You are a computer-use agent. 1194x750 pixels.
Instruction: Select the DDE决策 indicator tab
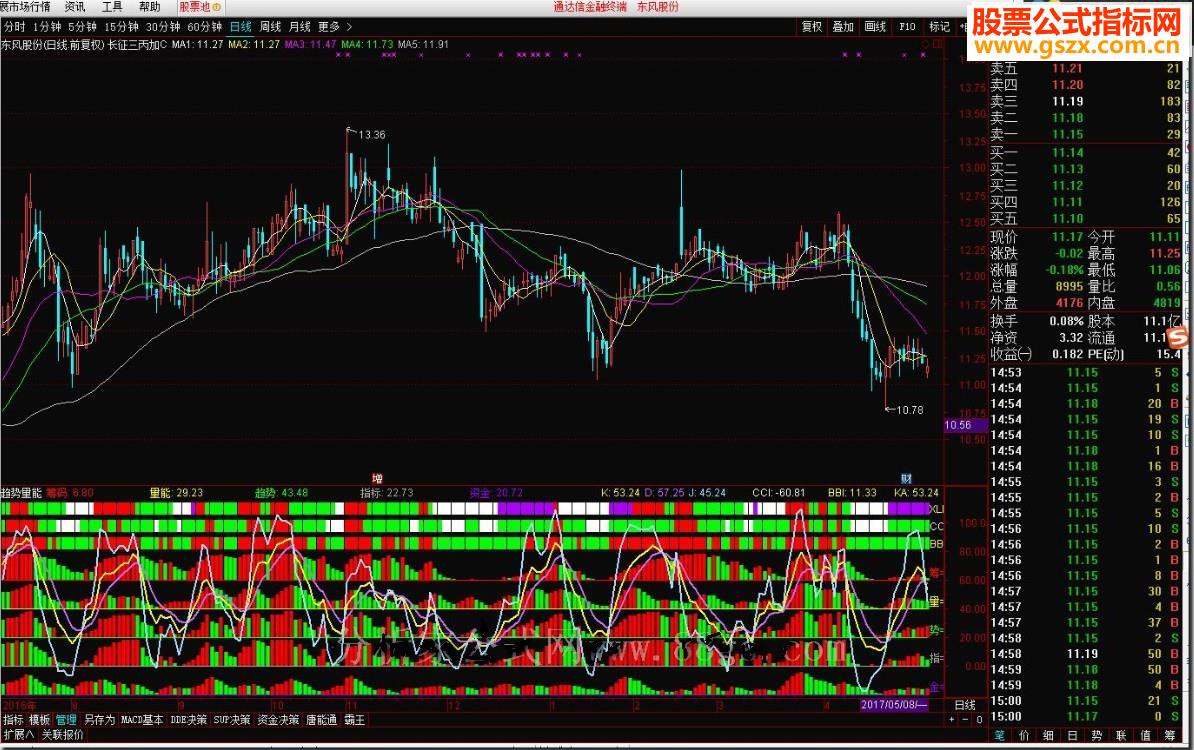(189, 720)
